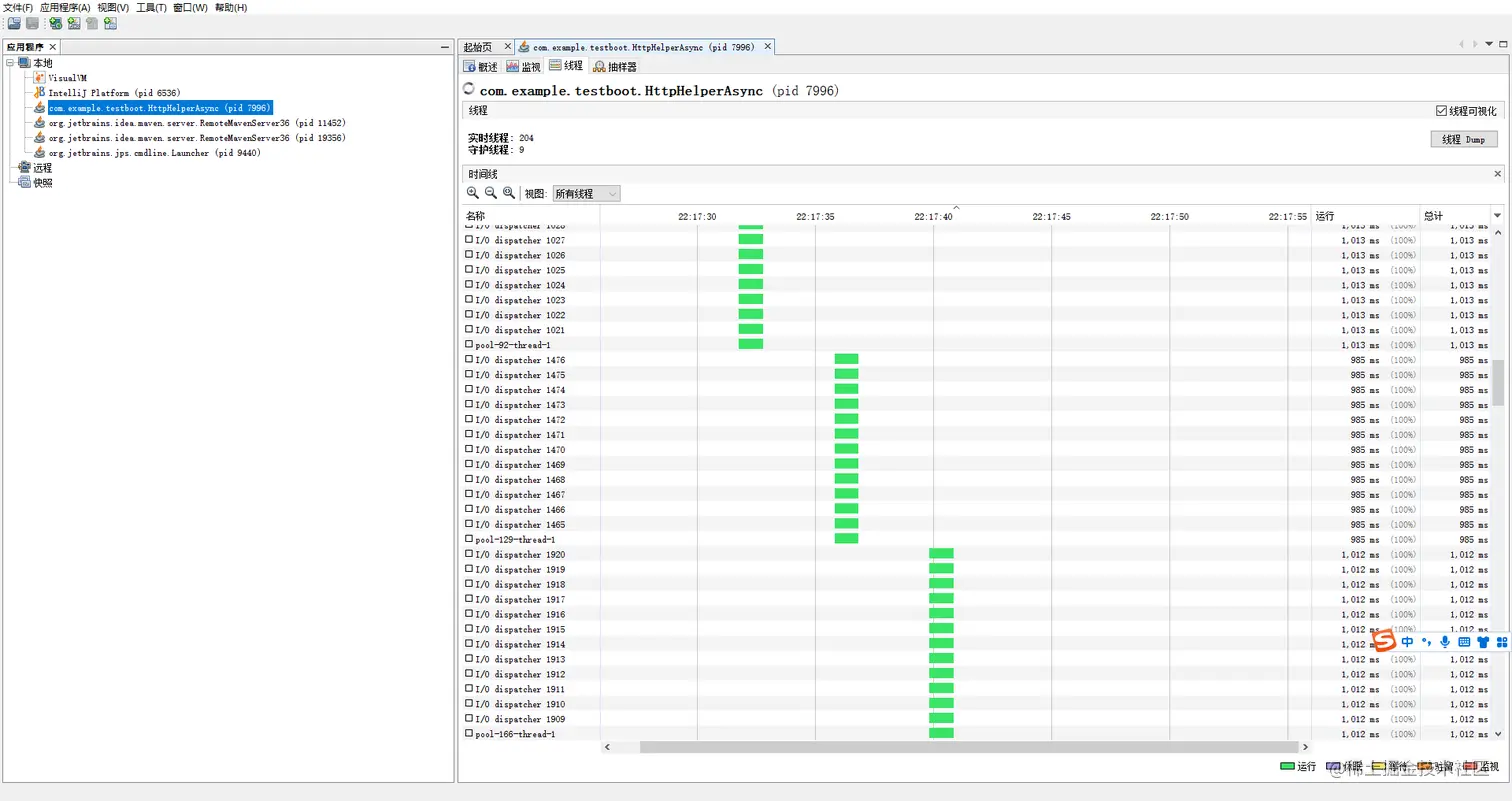Sort by the 名称 column header
Image resolution: width=1512 pixels, height=801 pixels.
pos(530,216)
